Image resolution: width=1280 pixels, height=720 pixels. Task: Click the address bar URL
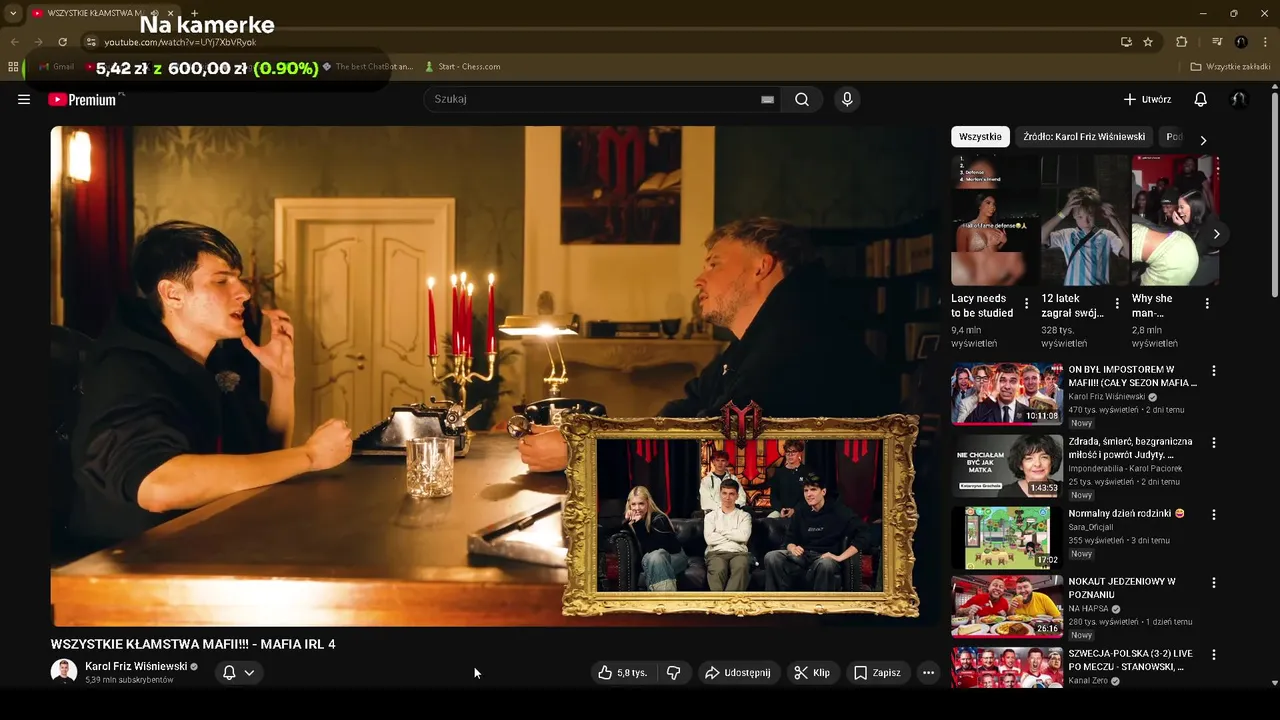[180, 42]
